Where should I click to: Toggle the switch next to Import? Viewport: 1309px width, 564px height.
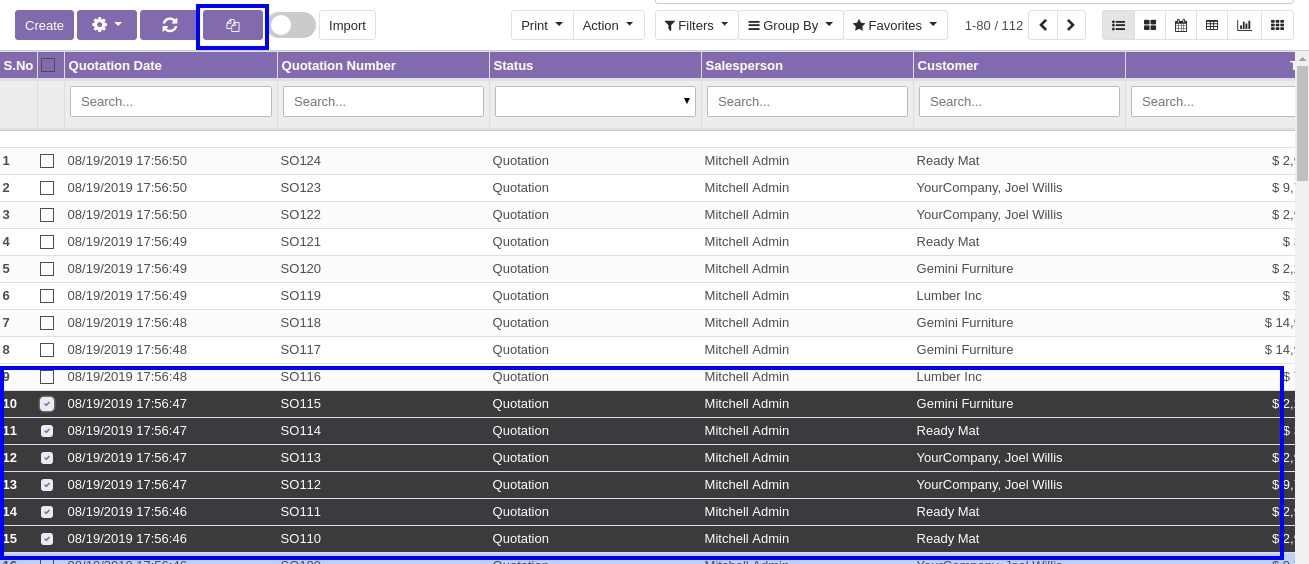coord(292,25)
